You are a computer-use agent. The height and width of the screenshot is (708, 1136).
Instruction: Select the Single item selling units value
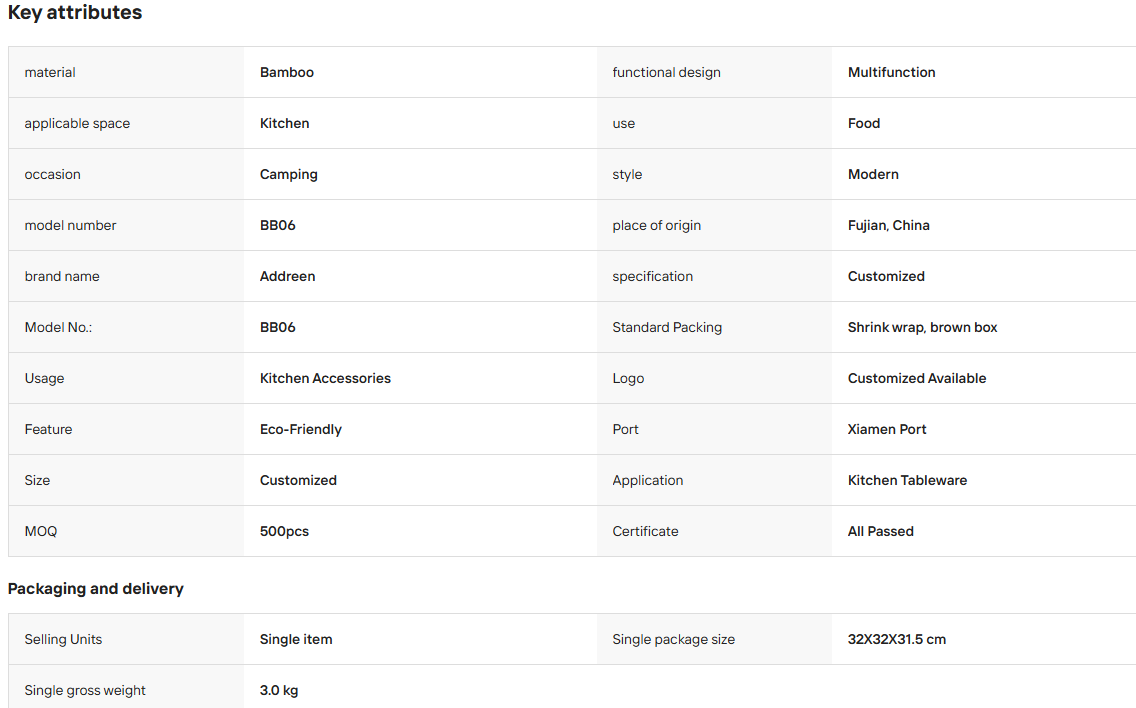click(x=296, y=639)
